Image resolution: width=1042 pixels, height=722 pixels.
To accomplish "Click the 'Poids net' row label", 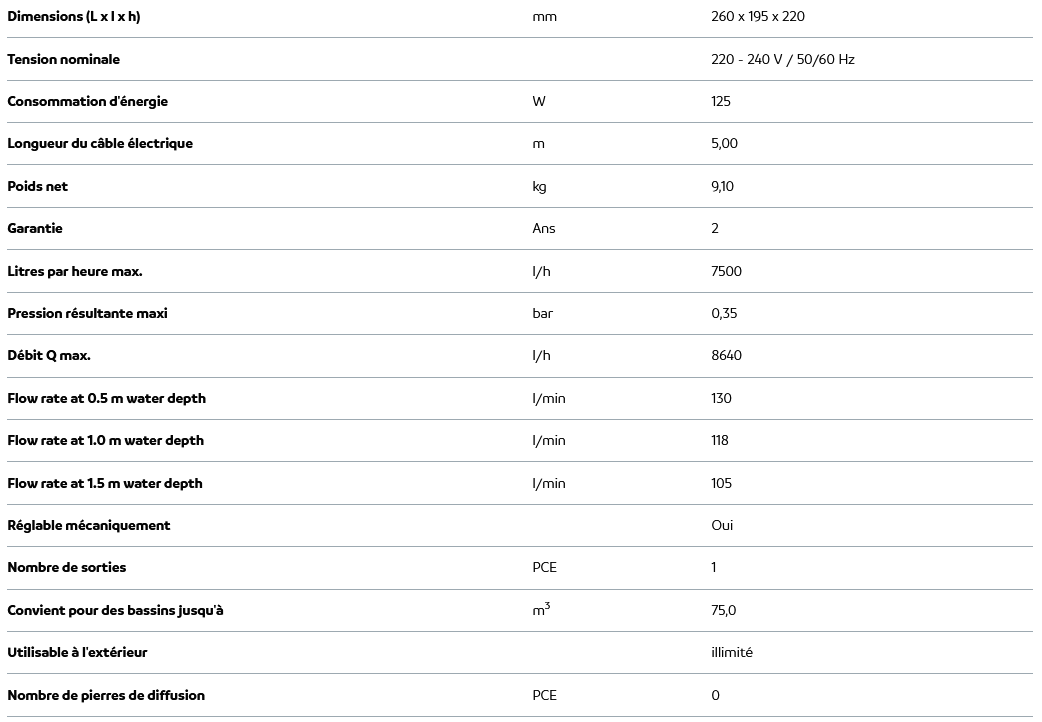I will [x=38, y=186].
